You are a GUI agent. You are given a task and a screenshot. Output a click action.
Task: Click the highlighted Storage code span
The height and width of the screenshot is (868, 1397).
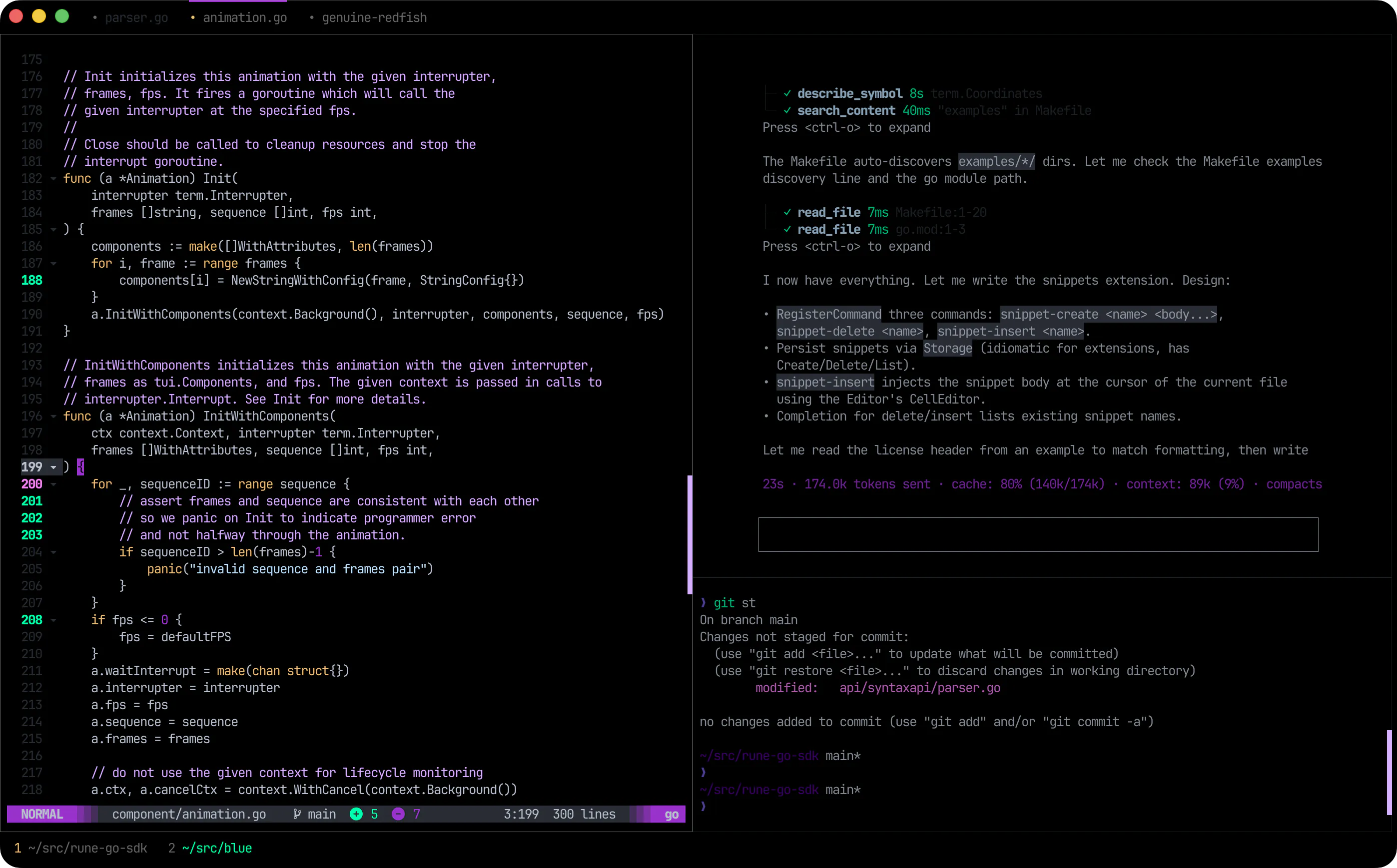(x=947, y=349)
